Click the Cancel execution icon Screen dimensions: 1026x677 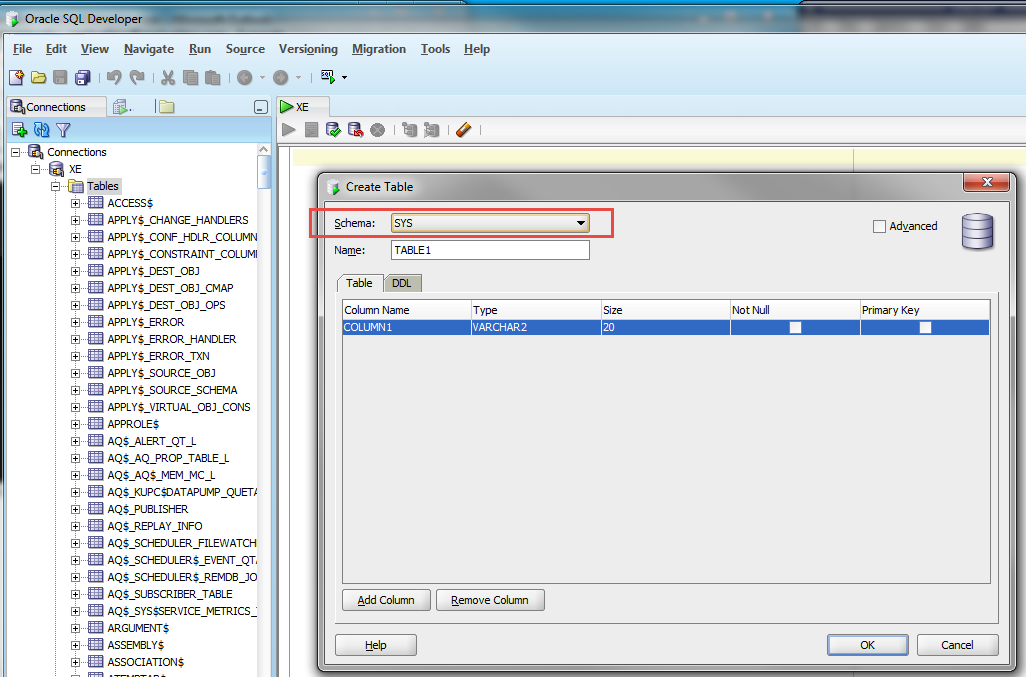pos(378,130)
